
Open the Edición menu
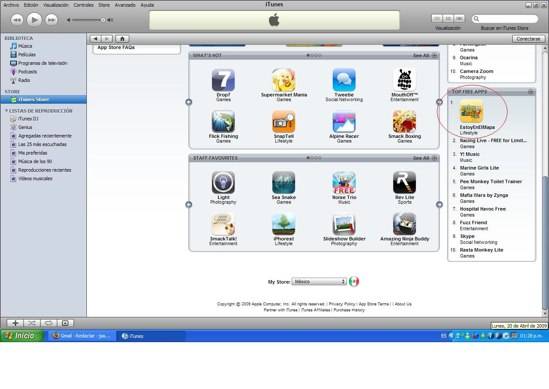[x=31, y=5]
